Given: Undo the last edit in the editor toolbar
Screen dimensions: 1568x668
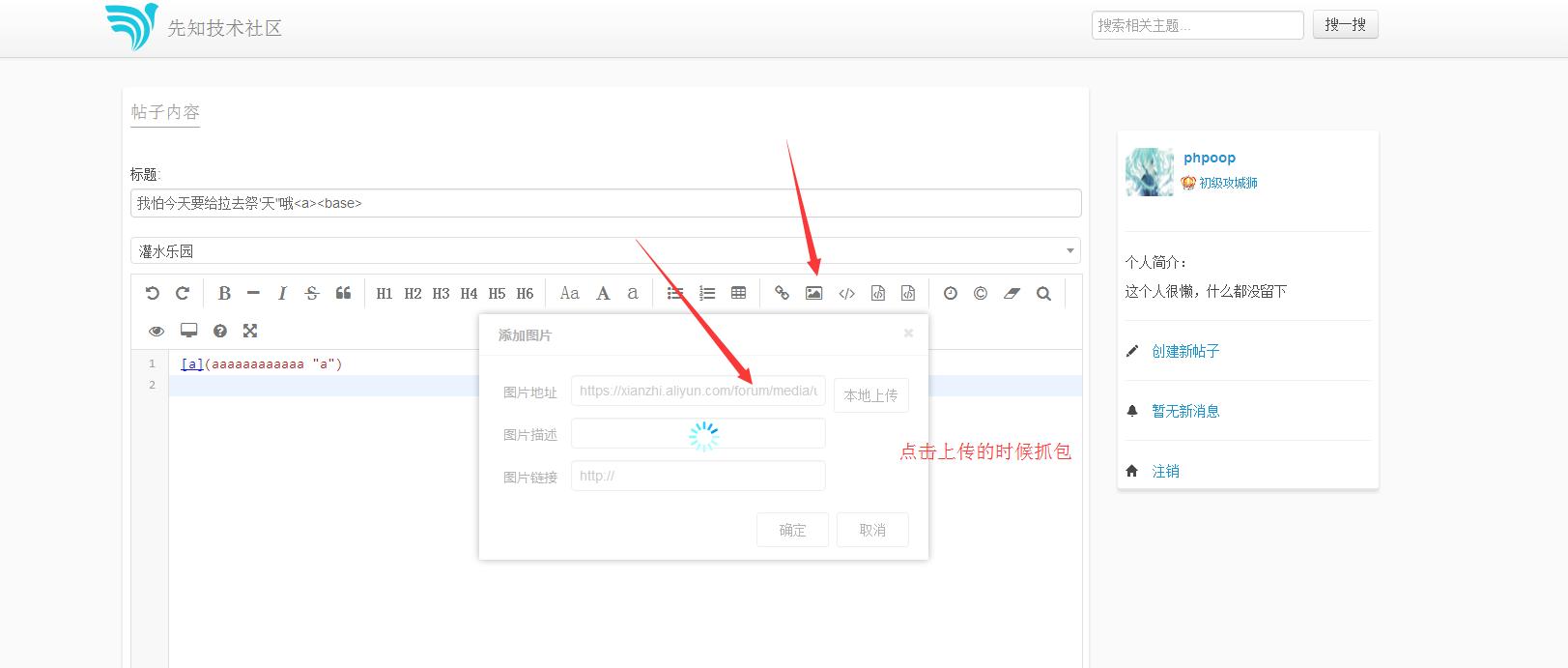Looking at the screenshot, I should 153,293.
